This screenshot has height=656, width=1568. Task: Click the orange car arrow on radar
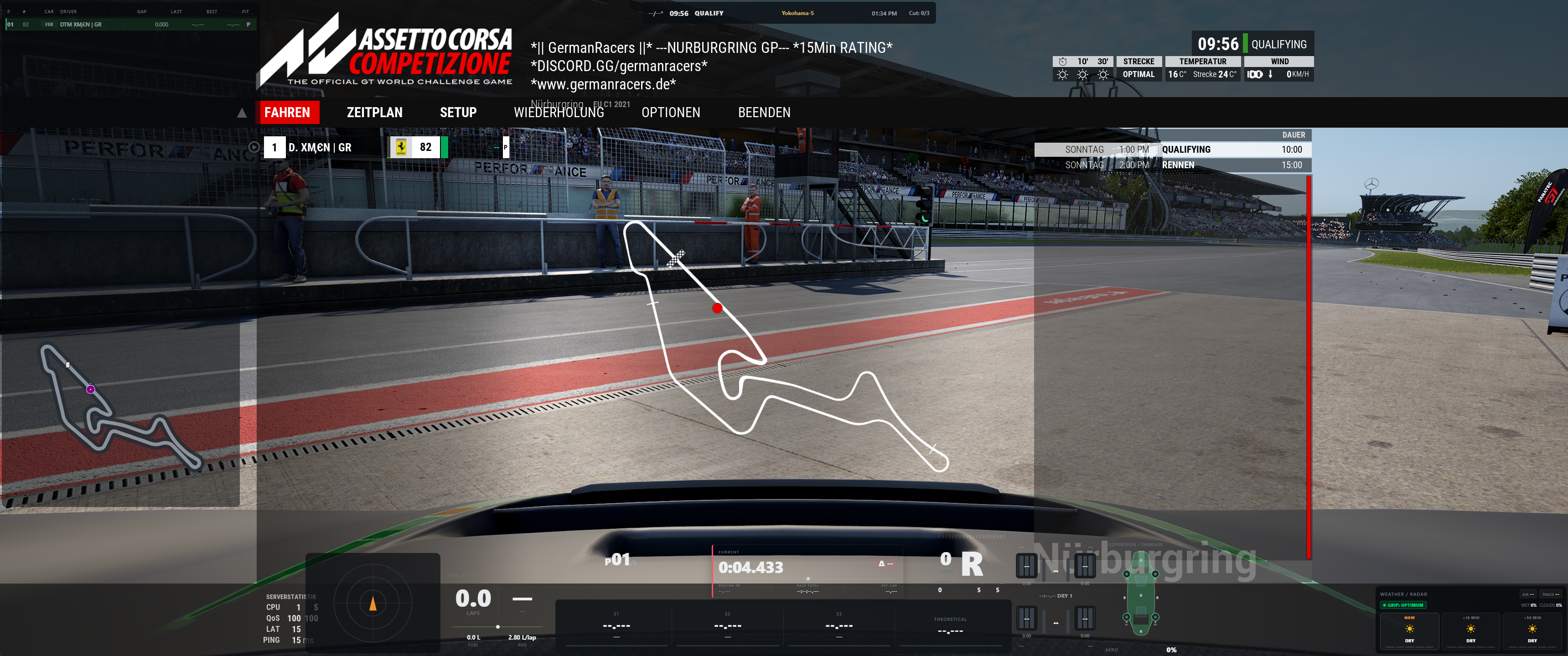[373, 603]
